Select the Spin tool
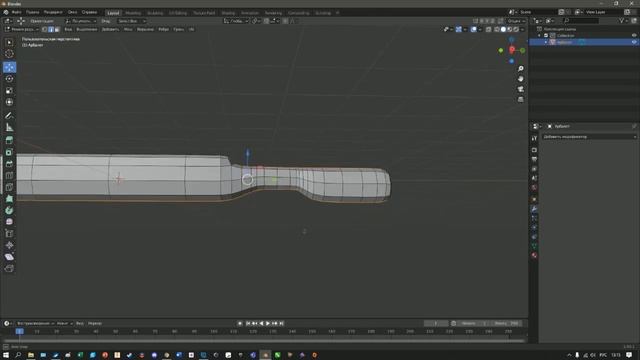This screenshot has height=360, width=640. click(x=9, y=210)
